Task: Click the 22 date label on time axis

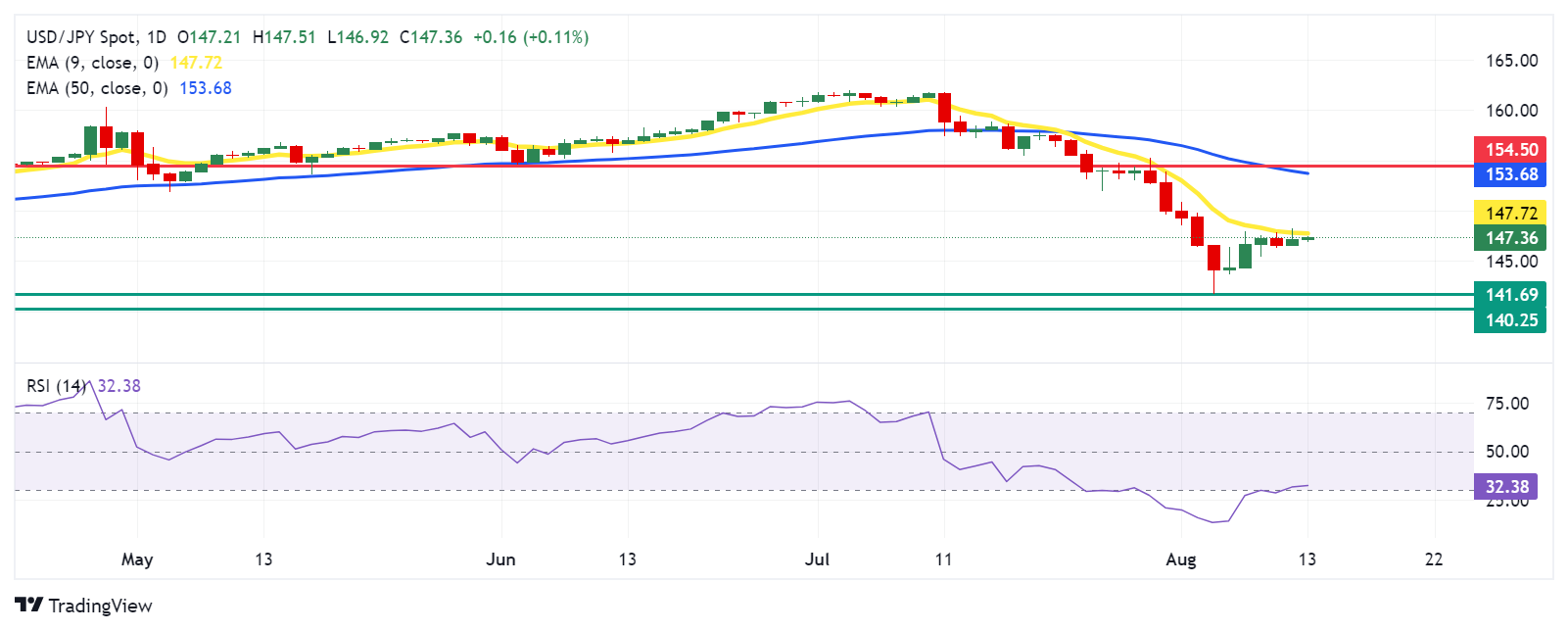Action: (1434, 559)
